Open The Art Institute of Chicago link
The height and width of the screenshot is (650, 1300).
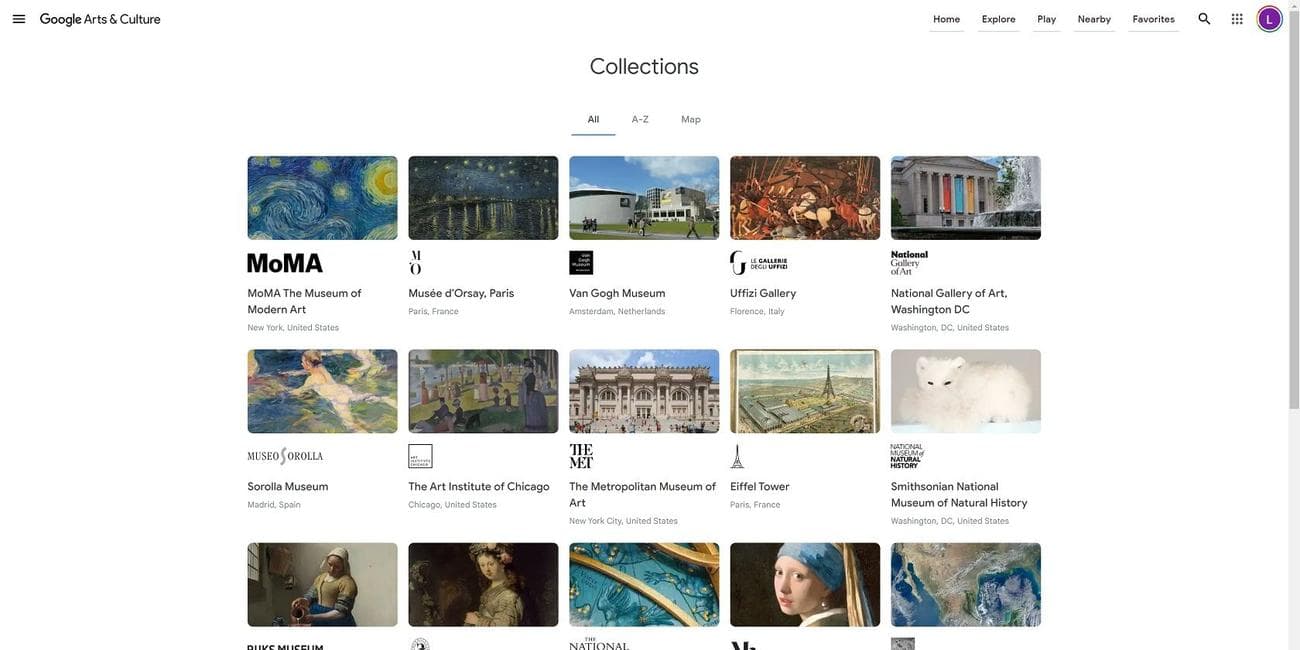pos(478,487)
